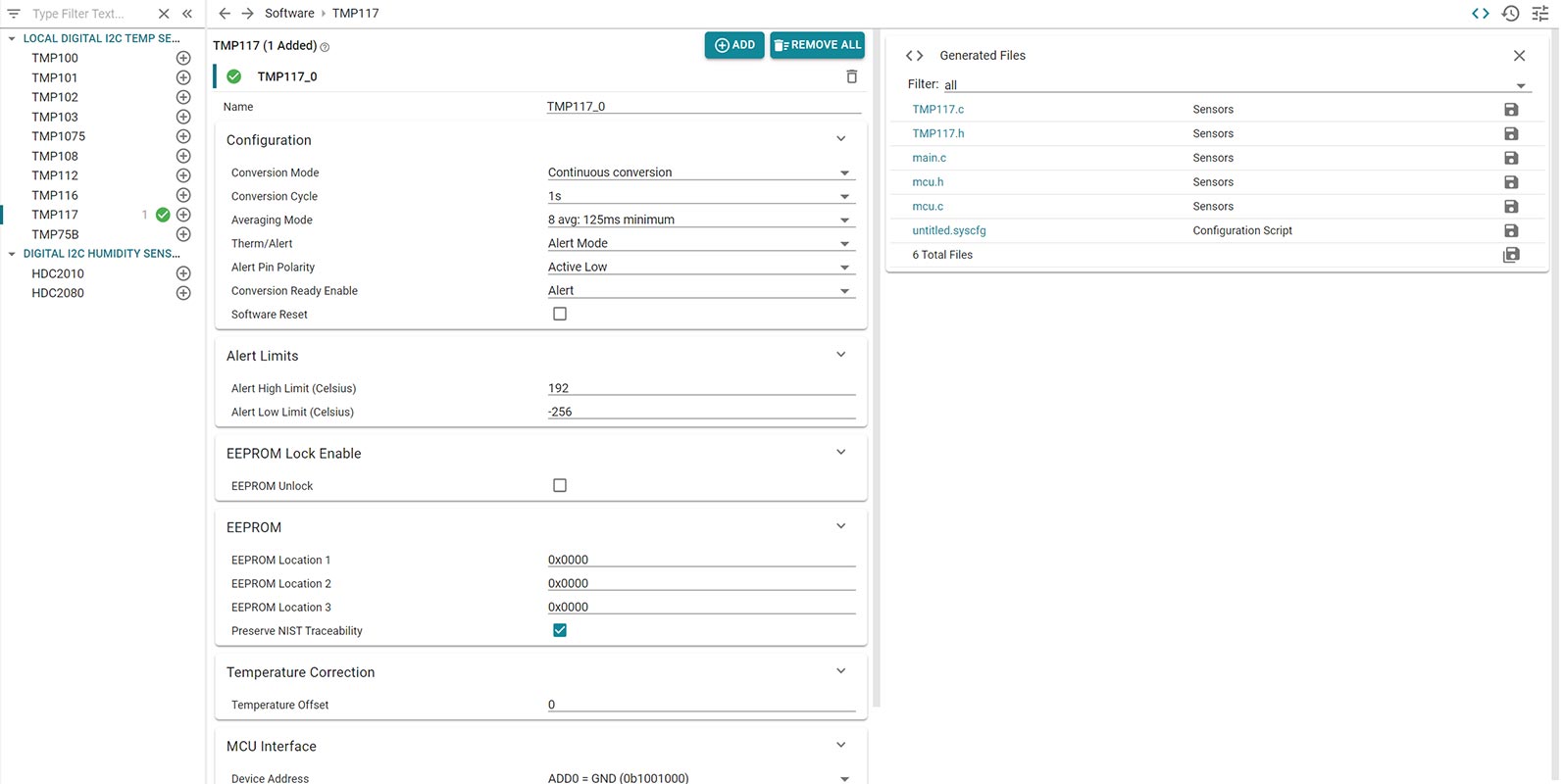Click the Alert High Limit input field

[x=700, y=388]
